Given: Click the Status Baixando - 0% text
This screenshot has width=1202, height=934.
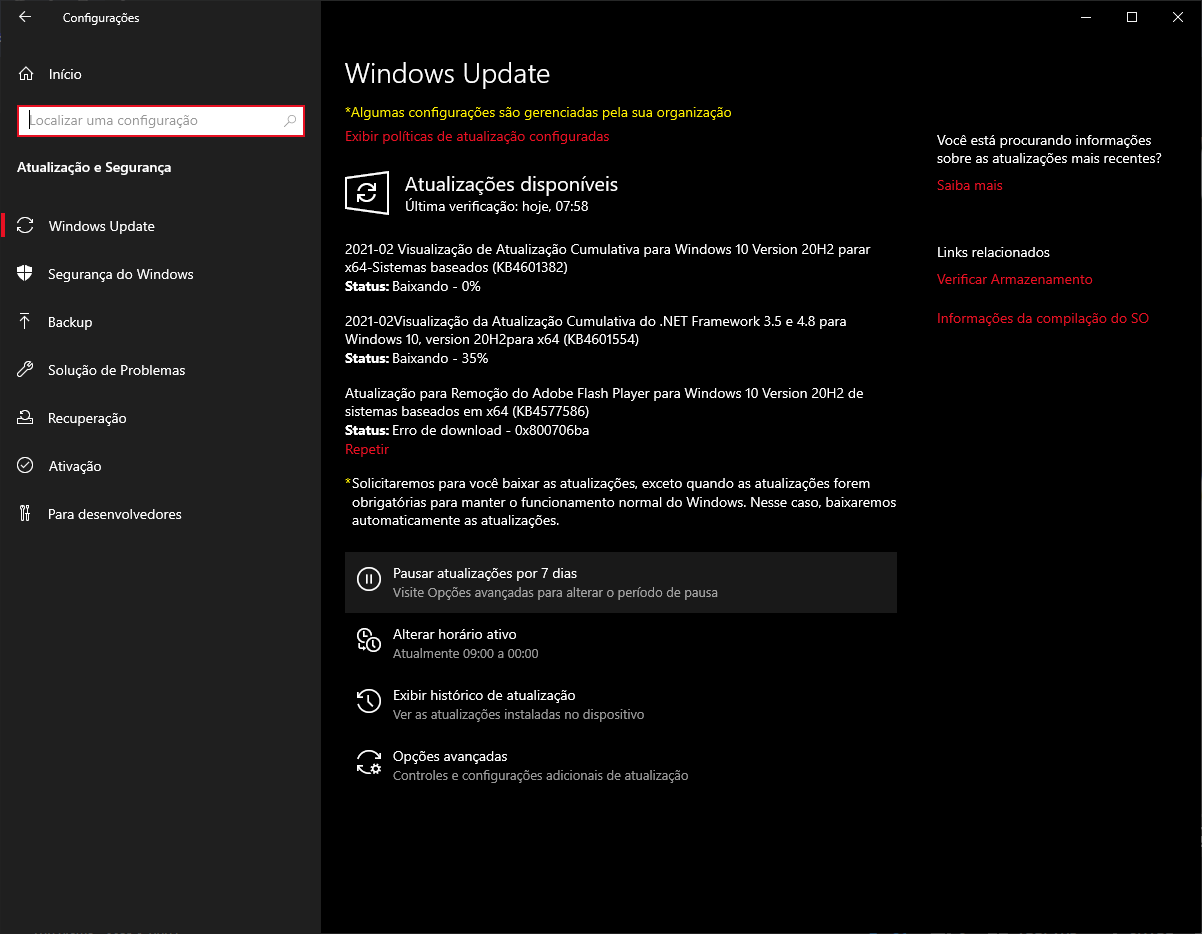Looking at the screenshot, I should coord(413,286).
